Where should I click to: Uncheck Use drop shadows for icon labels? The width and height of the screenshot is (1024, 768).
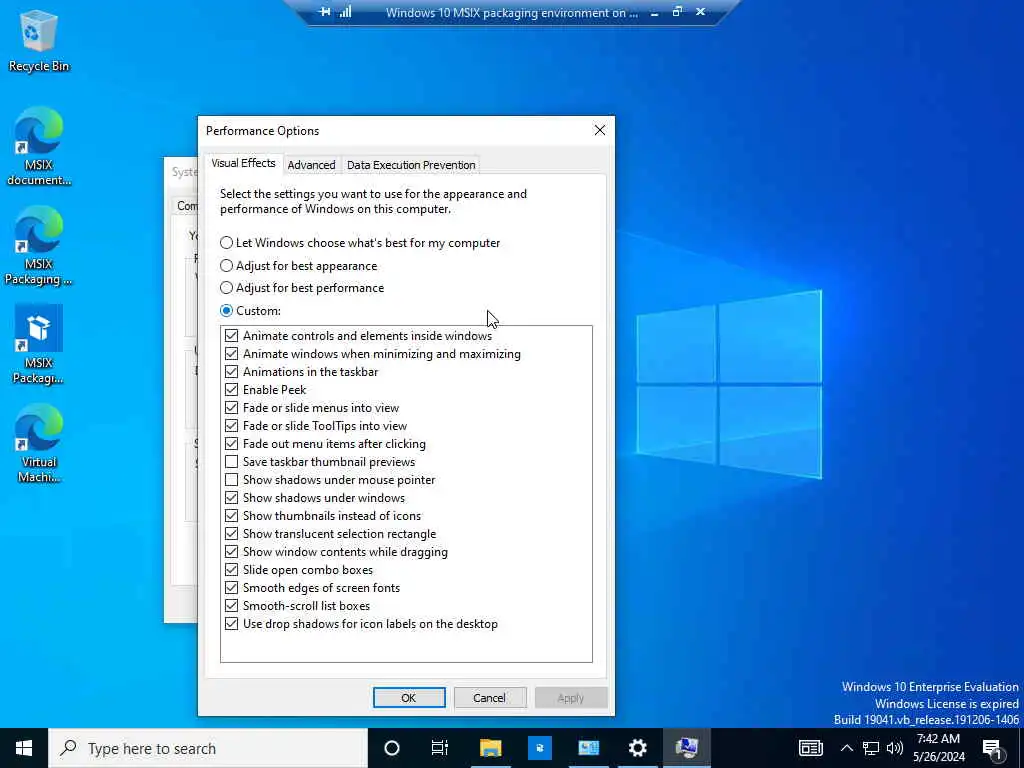pyautogui.click(x=231, y=624)
